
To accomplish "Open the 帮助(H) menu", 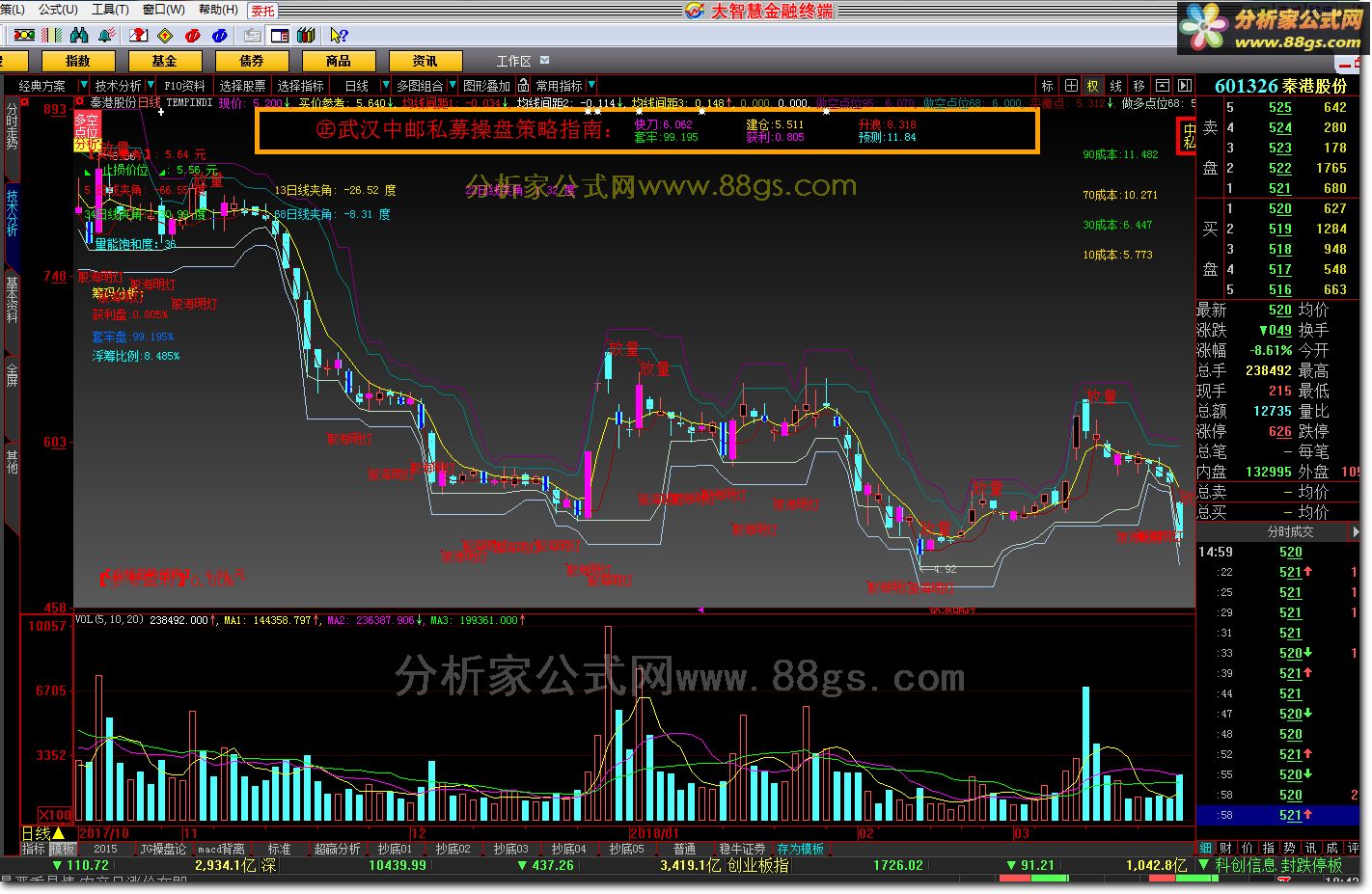I will (x=218, y=9).
